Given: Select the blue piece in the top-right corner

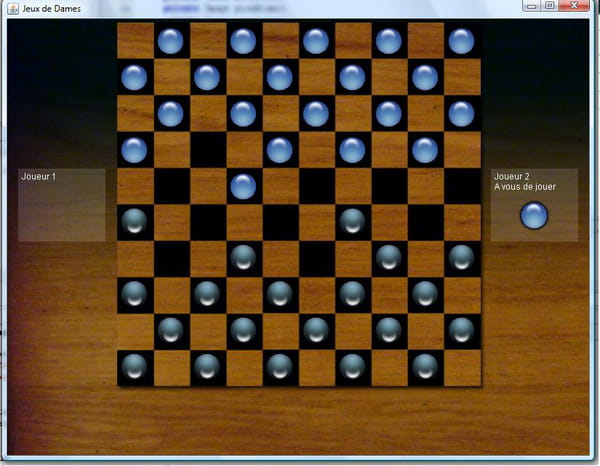Looking at the screenshot, I should pyautogui.click(x=461, y=41).
